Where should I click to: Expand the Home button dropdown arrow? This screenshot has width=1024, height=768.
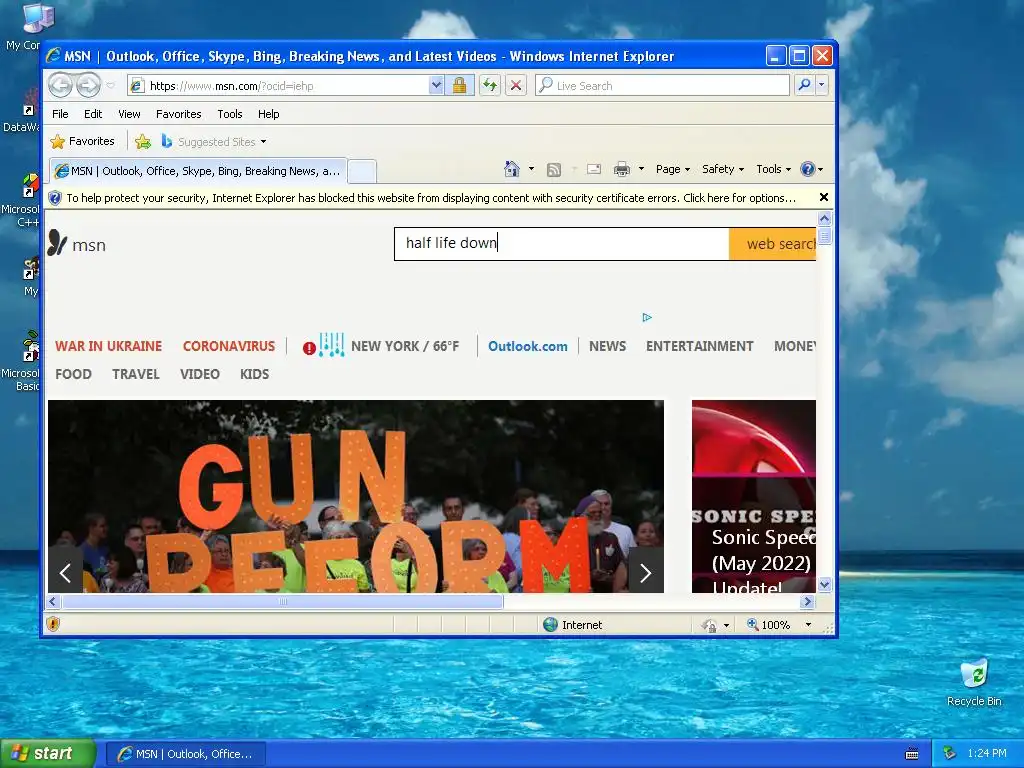click(531, 169)
